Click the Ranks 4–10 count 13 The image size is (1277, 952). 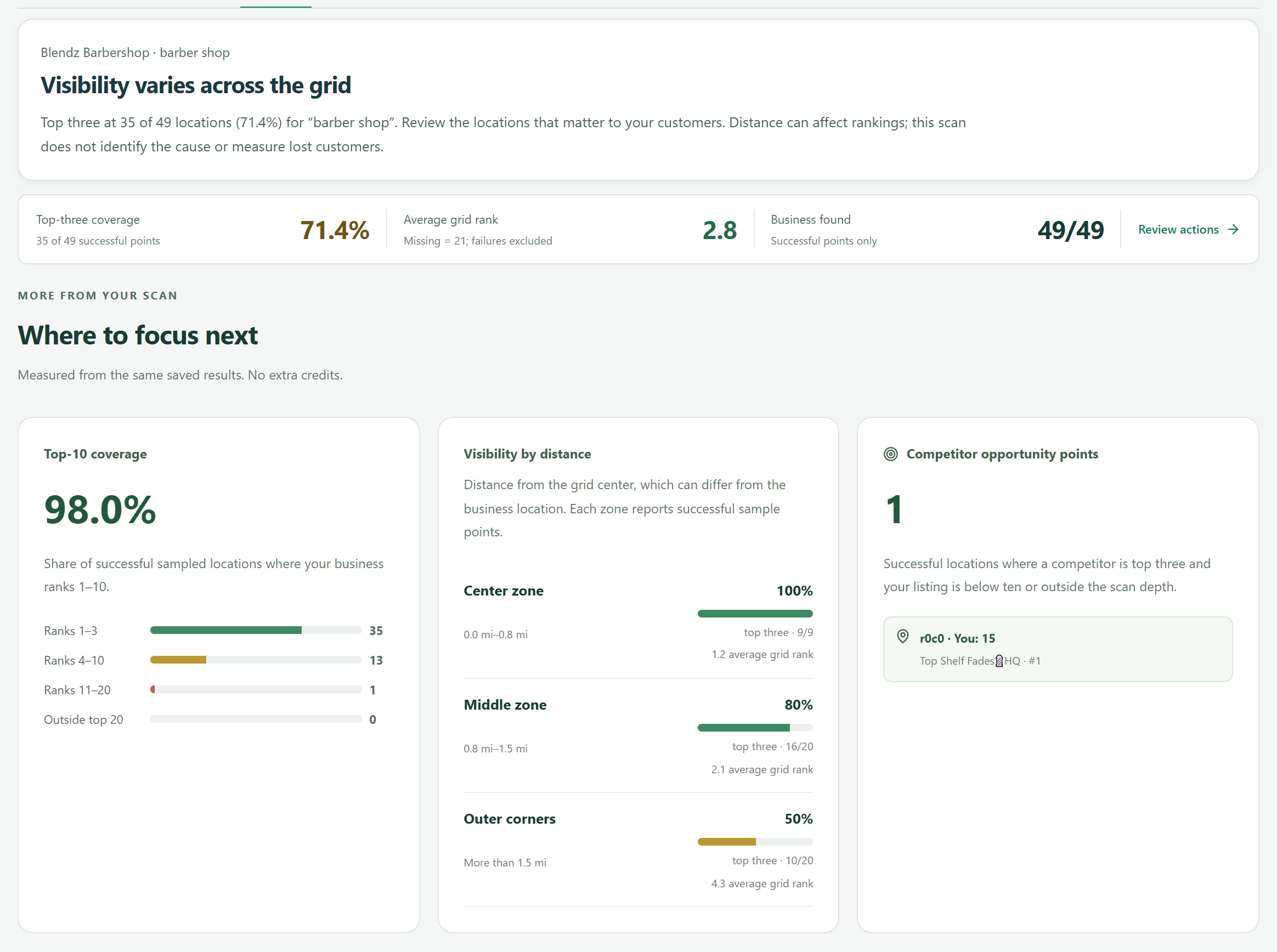click(x=376, y=660)
